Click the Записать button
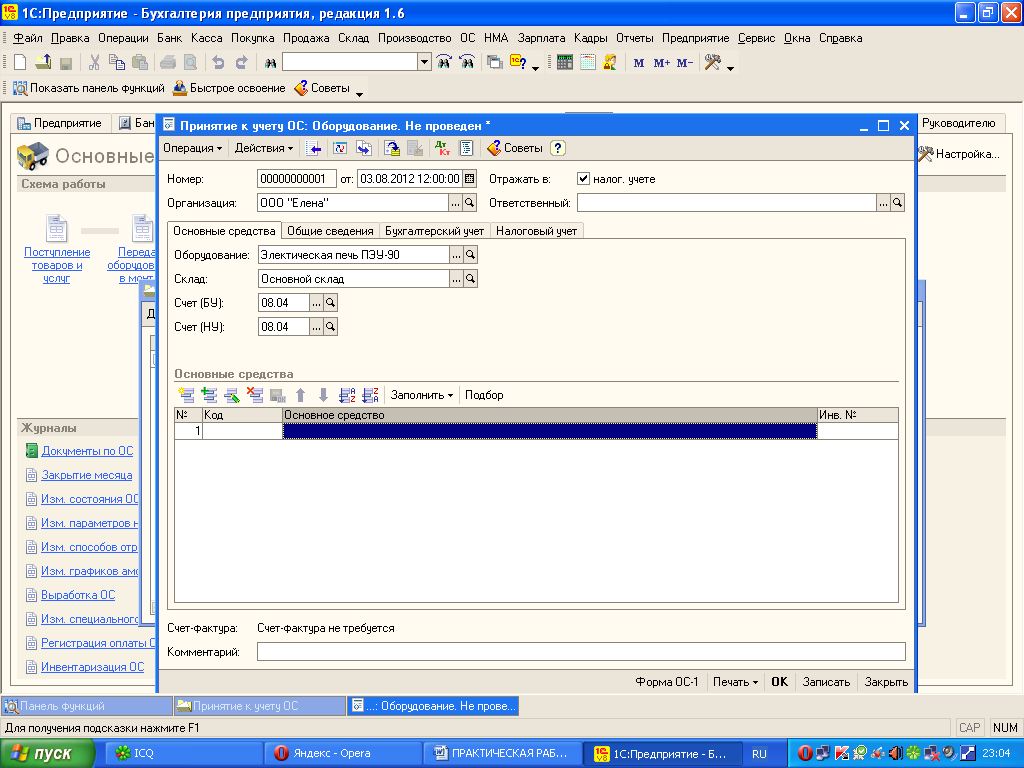The width and height of the screenshot is (1024, 768). point(826,682)
